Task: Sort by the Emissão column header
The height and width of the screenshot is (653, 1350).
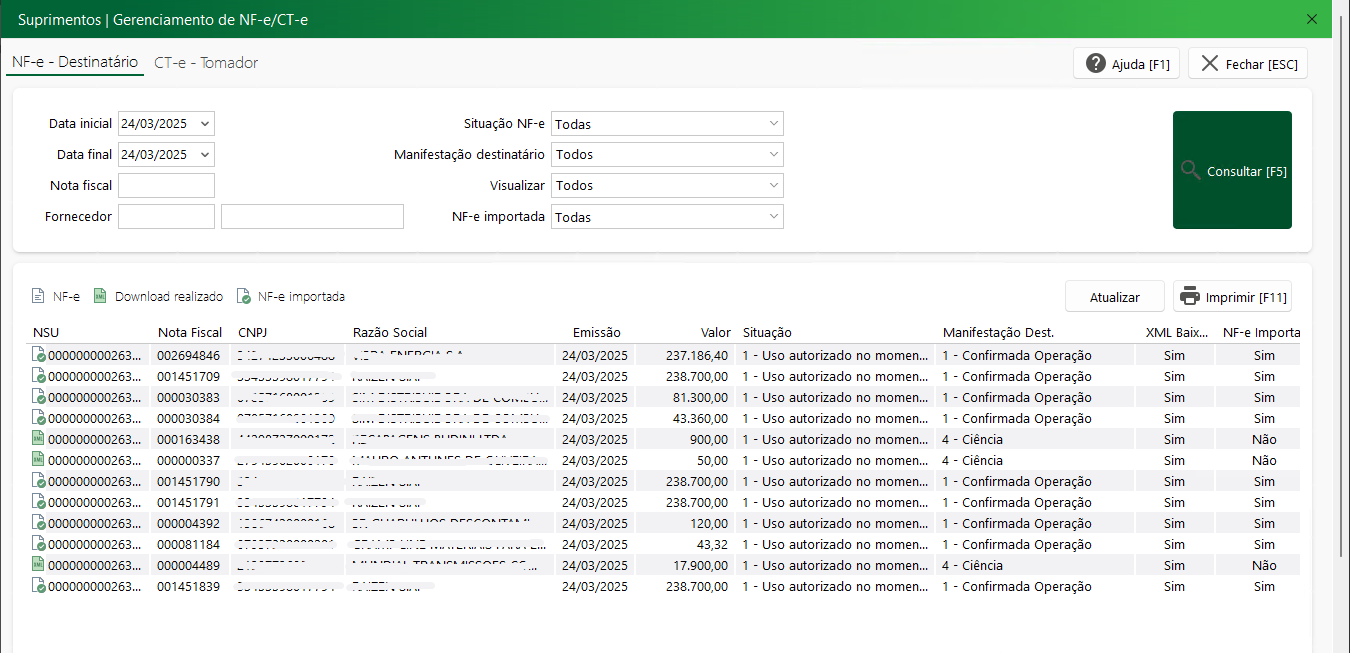Action: click(596, 333)
